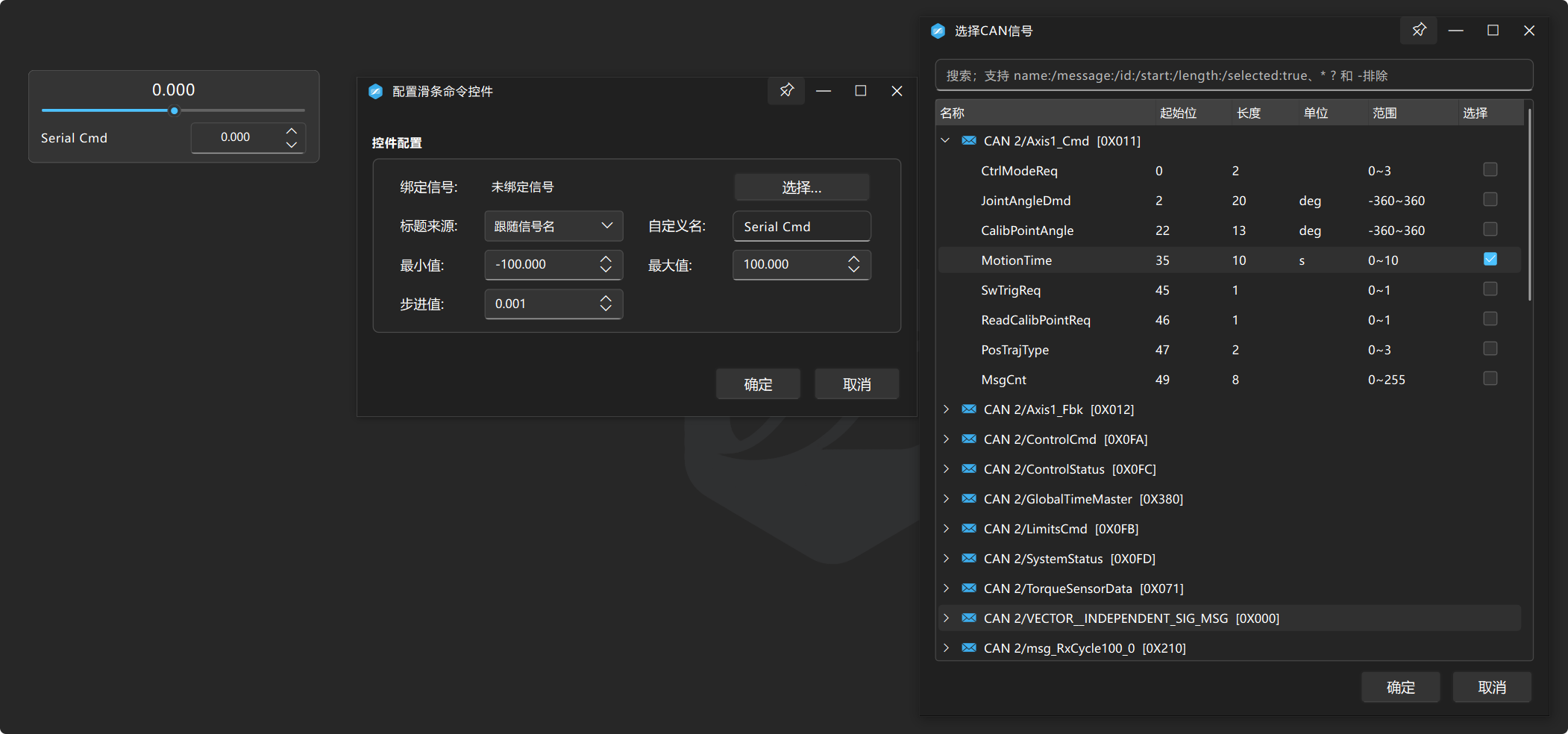Increase the 步进值 with up arrow
Image resolution: width=1568 pixels, height=734 pixels.
(x=606, y=298)
